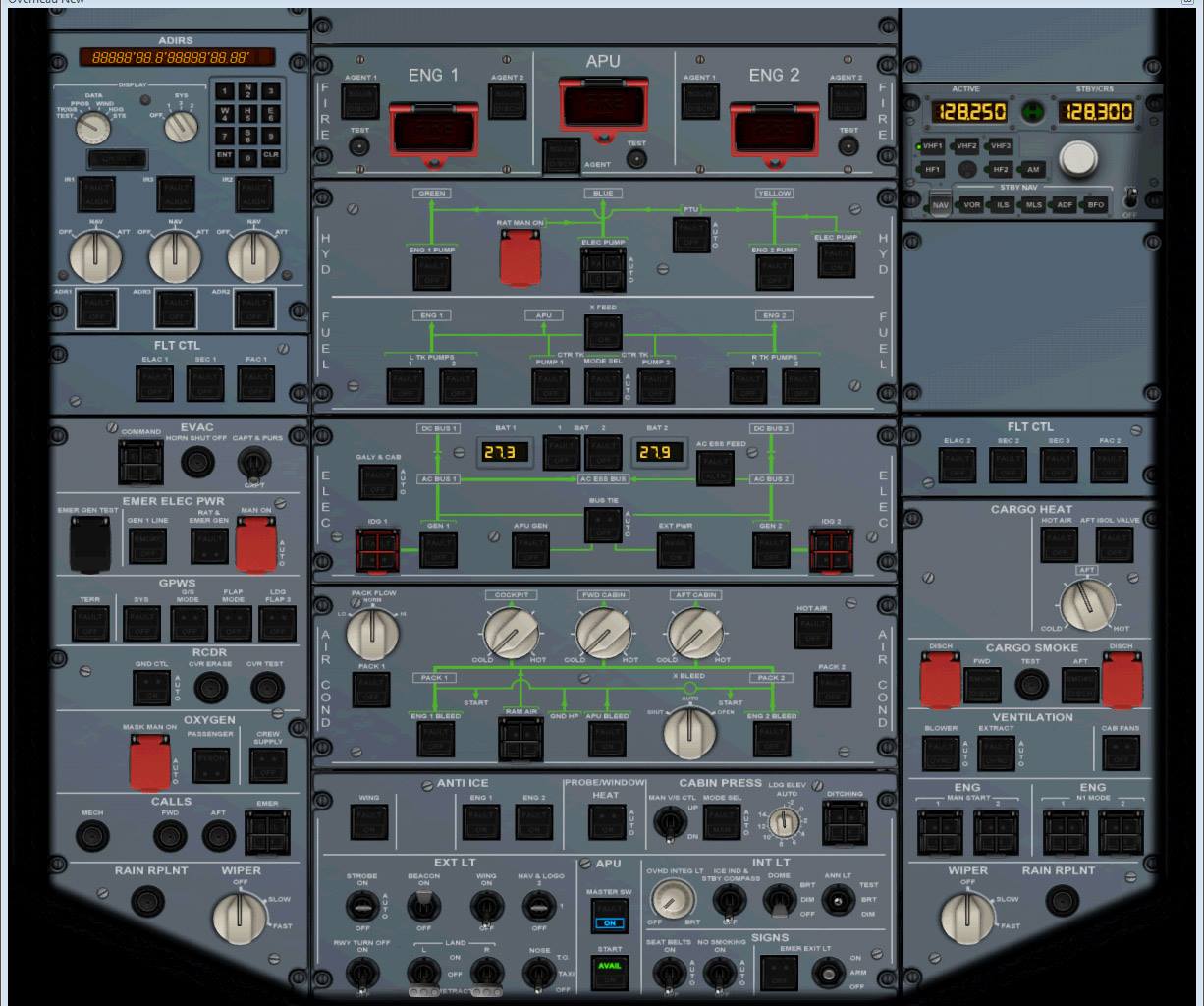Hit the ENT key on ADIRS keypad

(224, 156)
